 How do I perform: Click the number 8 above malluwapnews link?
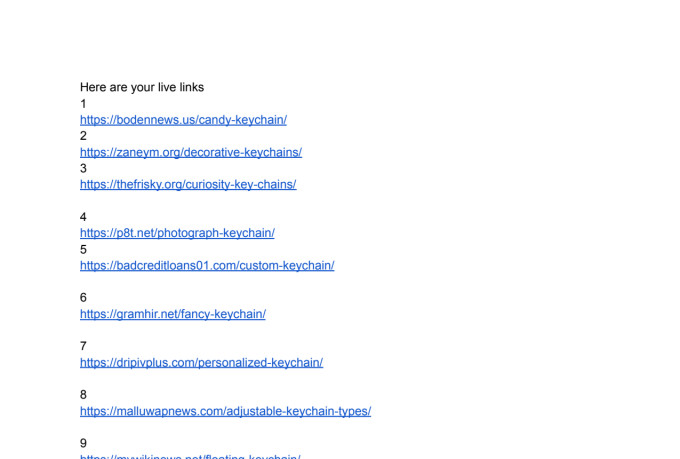tap(83, 395)
